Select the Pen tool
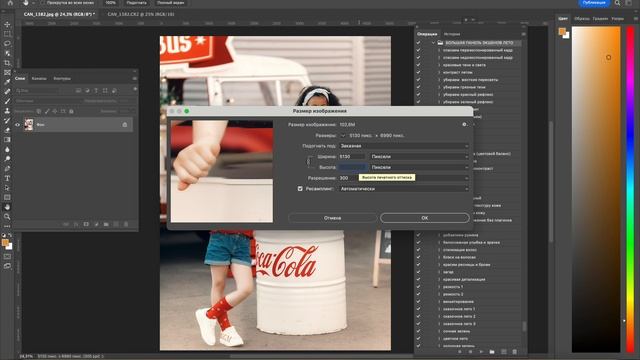The height and width of the screenshot is (360, 640). point(7,169)
